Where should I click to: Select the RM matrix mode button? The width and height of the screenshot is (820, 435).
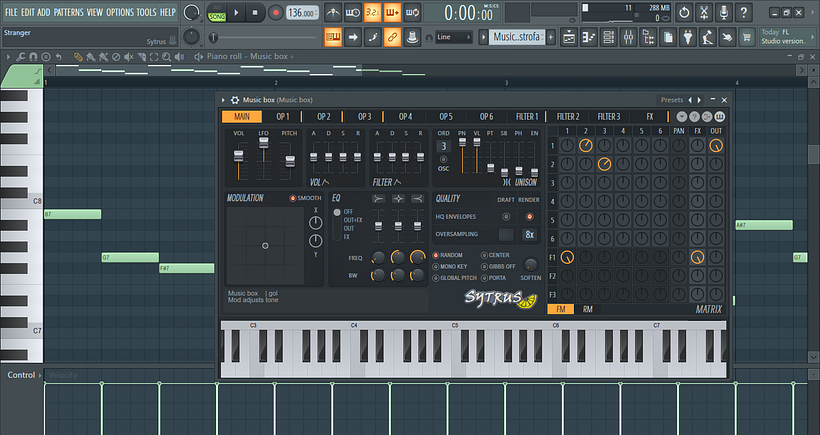coord(587,310)
